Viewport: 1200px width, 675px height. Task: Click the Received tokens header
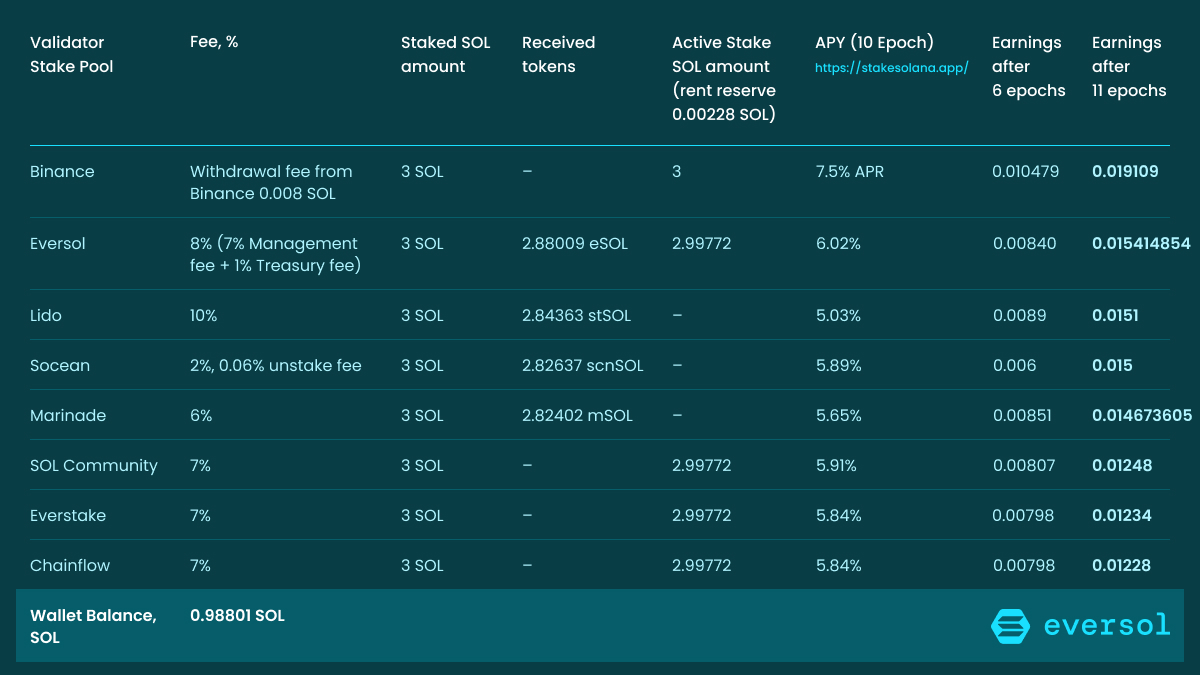(559, 55)
